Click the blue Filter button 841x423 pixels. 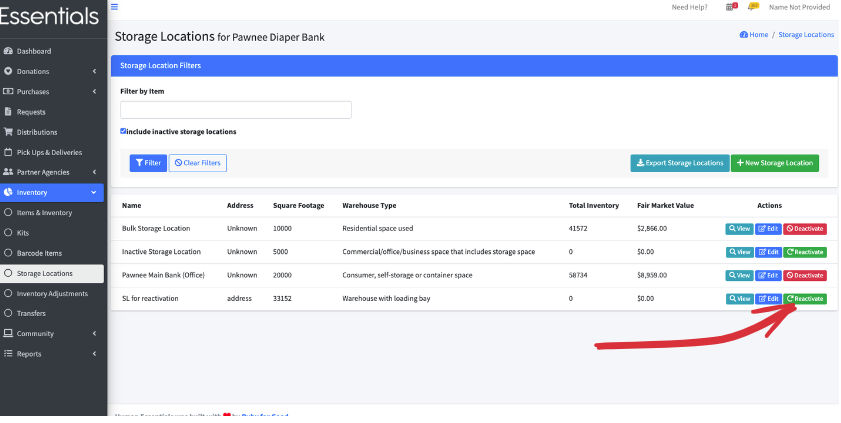click(x=148, y=163)
